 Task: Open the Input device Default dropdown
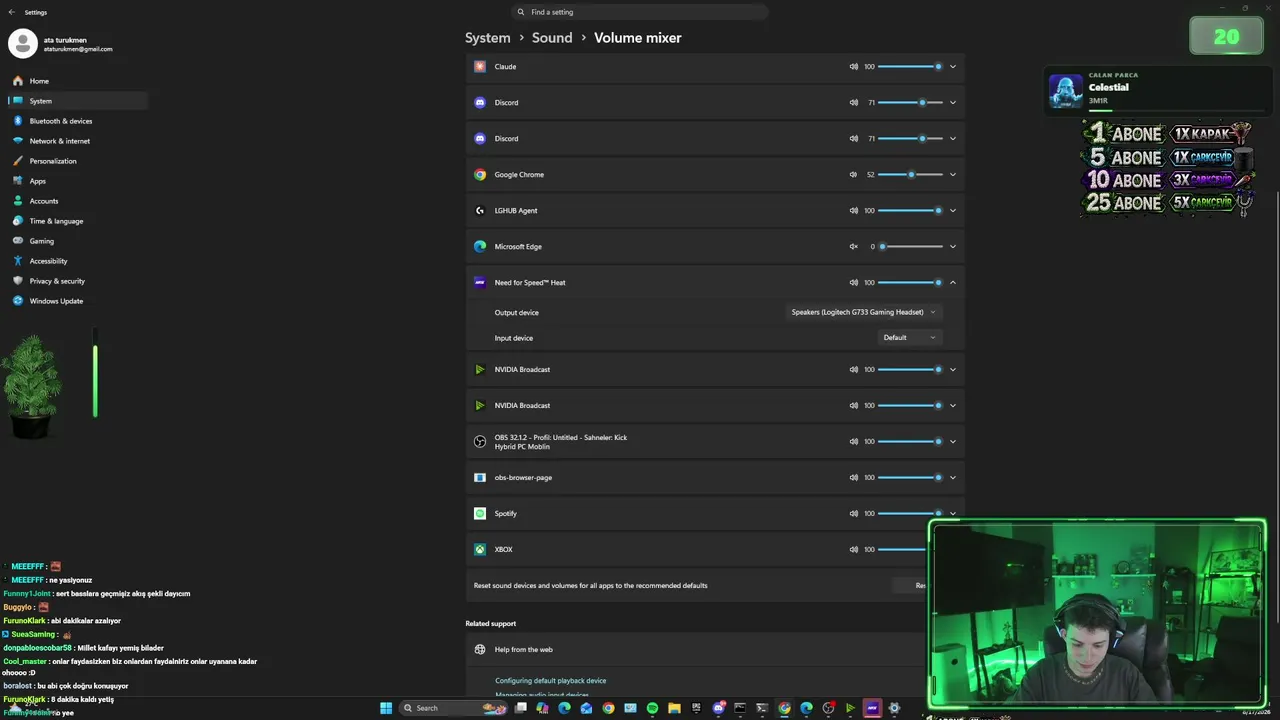[x=910, y=338]
